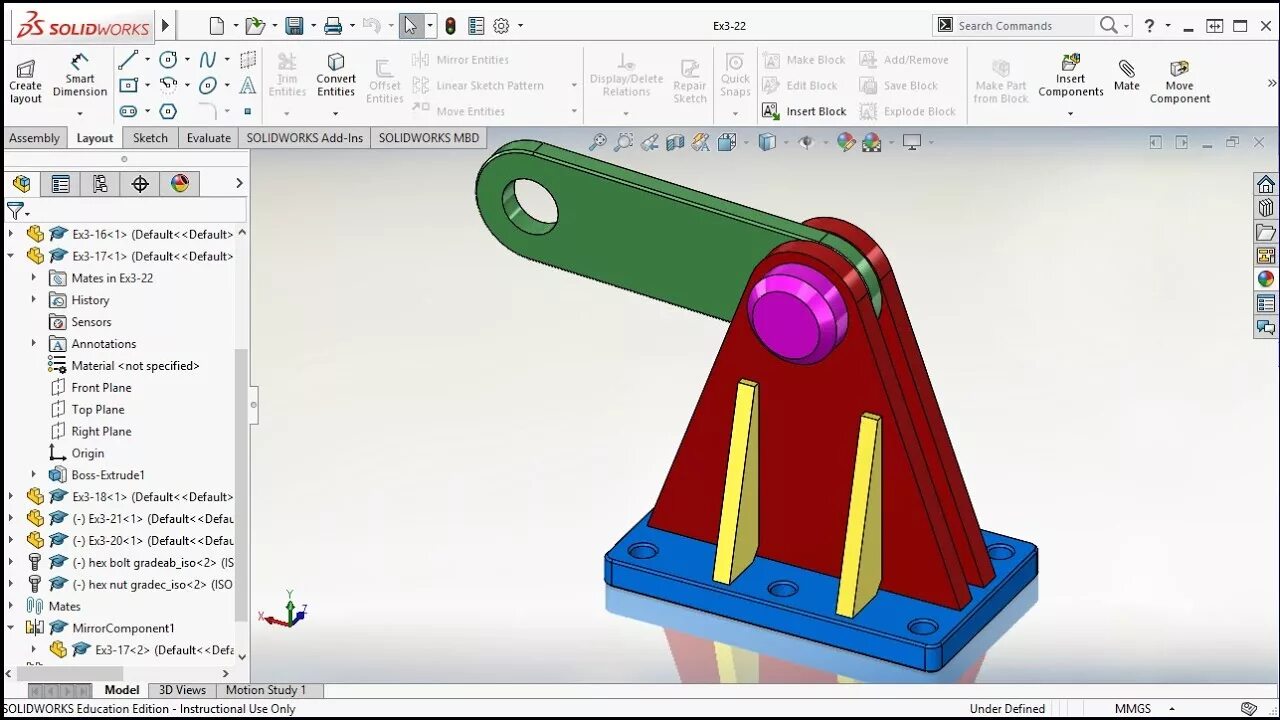Click Make Part from Block
Screen dimensions: 1280x720
click(1000, 78)
